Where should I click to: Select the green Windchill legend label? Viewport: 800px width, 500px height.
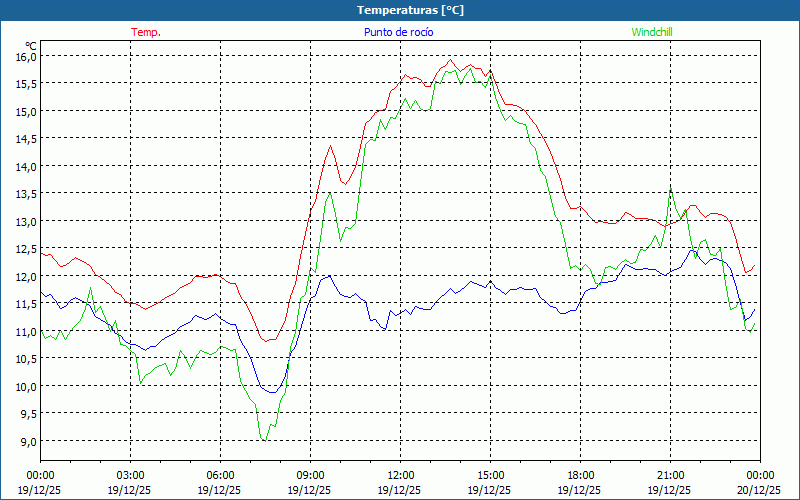click(x=652, y=32)
